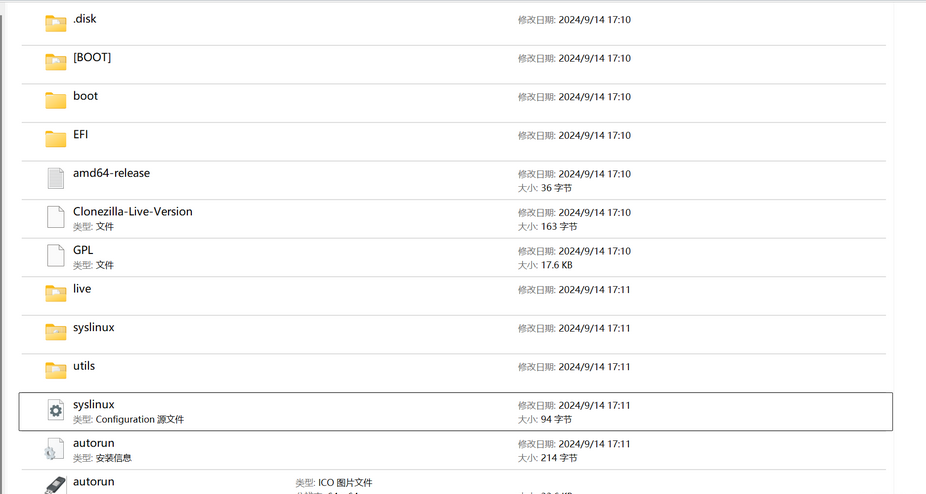Select the syslinux configuration gear icon
This screenshot has height=494, width=926.
pos(56,410)
